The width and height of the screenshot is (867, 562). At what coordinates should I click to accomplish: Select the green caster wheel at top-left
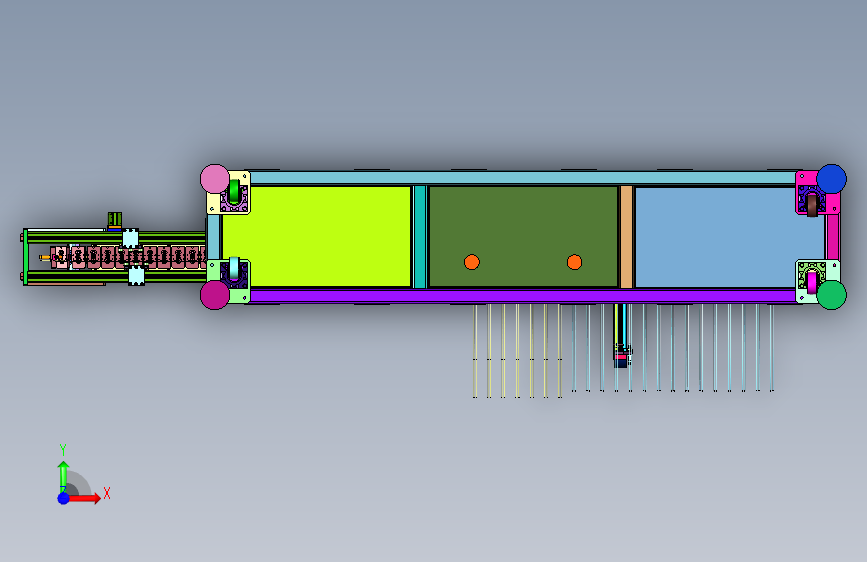click(x=234, y=191)
